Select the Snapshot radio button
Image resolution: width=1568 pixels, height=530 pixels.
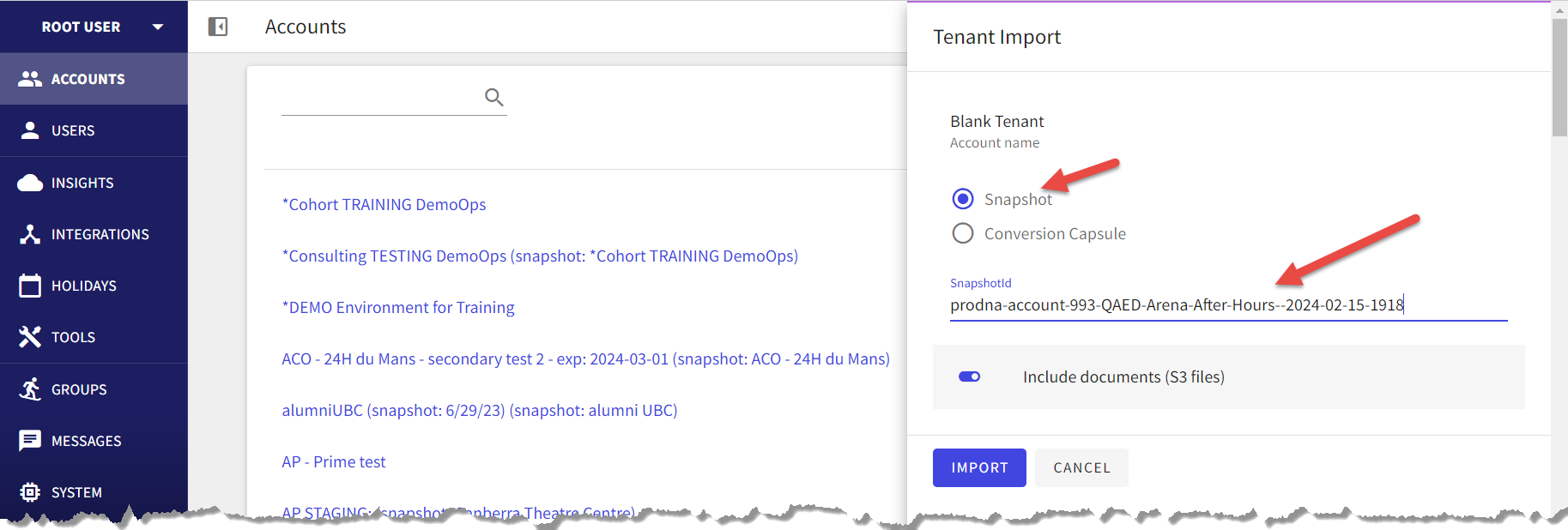pos(963,199)
